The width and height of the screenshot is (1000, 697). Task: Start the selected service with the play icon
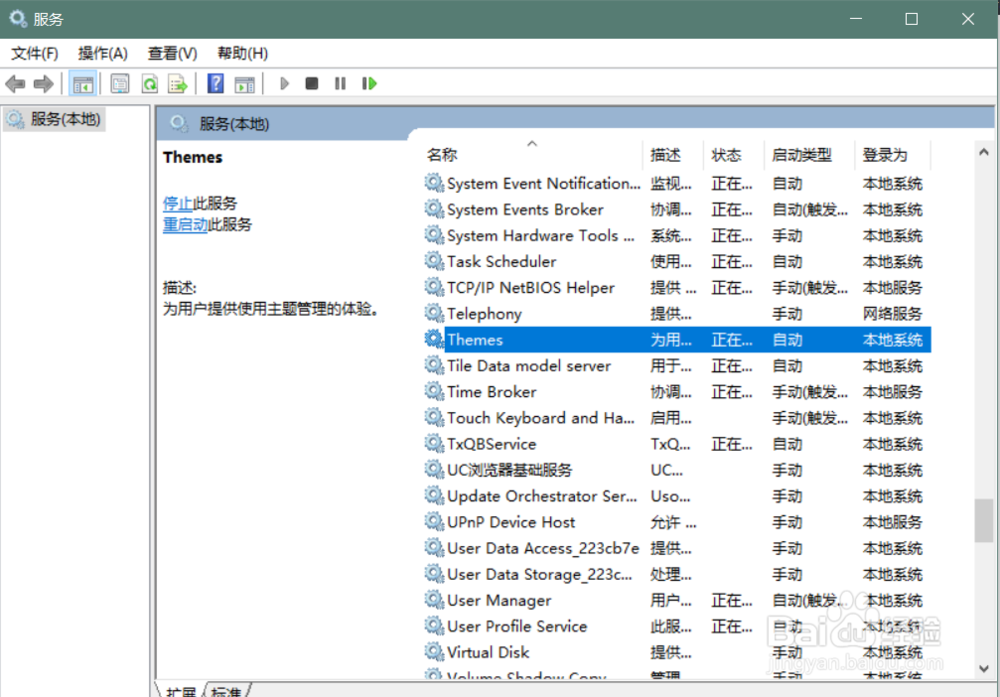(x=284, y=83)
